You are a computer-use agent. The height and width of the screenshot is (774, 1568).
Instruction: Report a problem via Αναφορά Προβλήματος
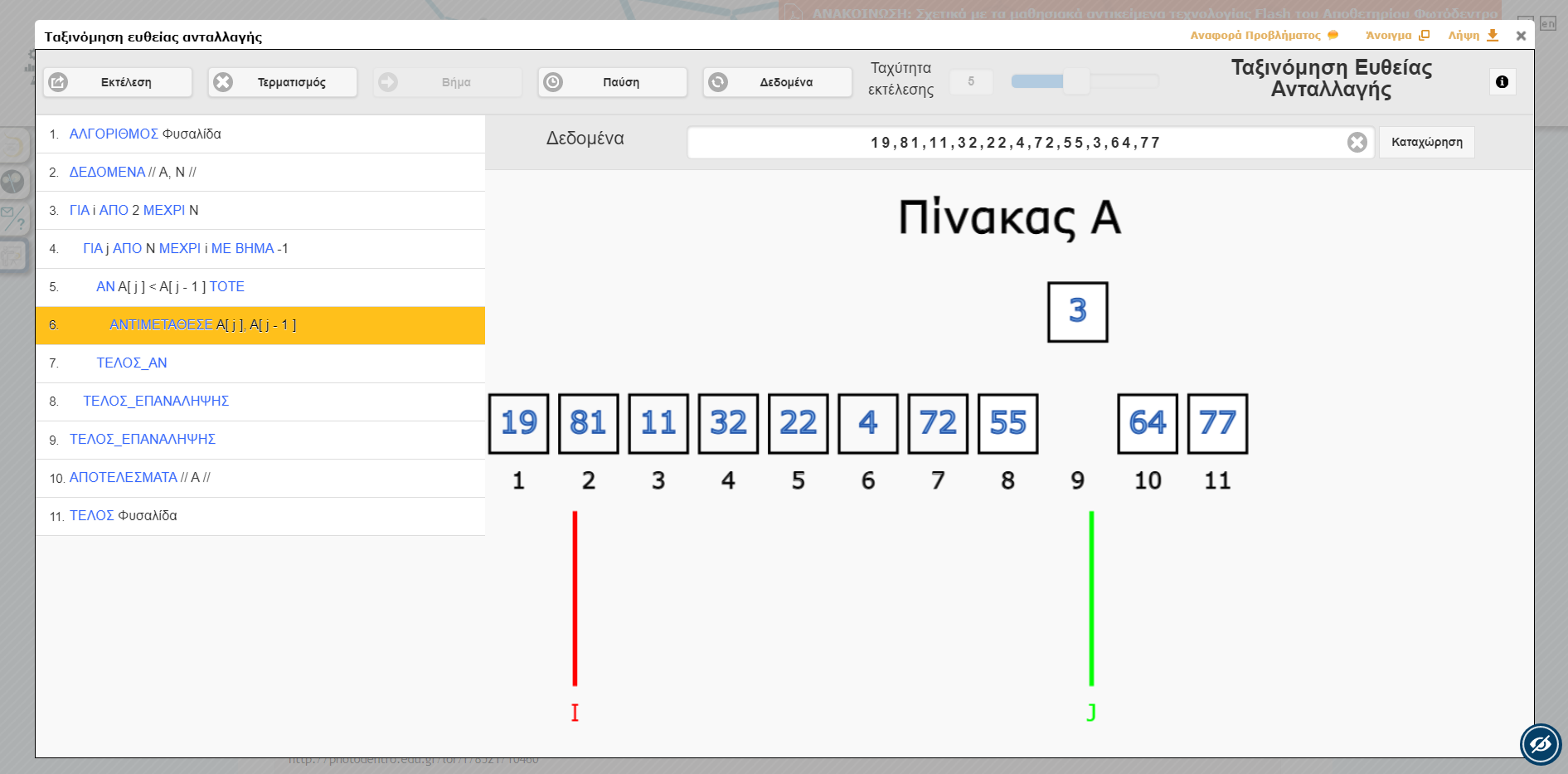click(x=1264, y=36)
